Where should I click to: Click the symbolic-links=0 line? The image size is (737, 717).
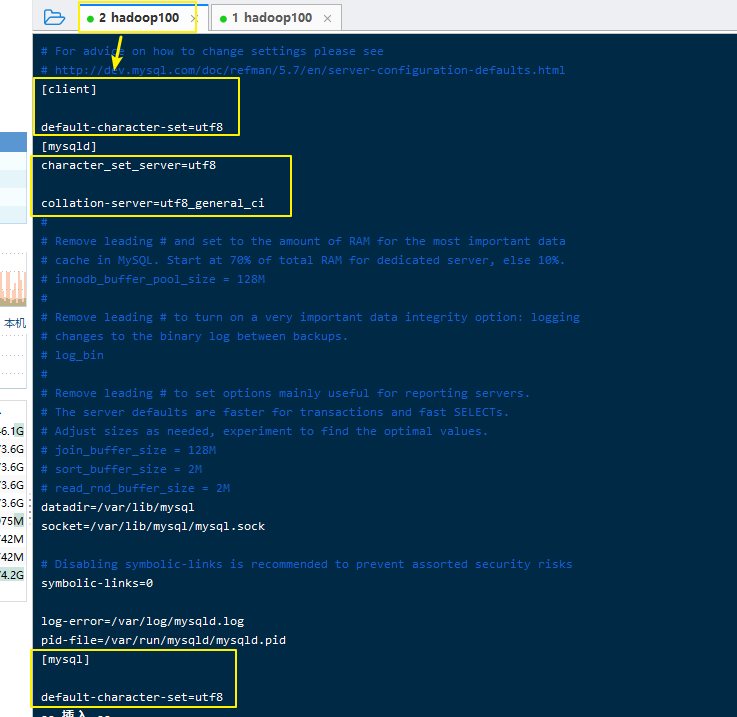pos(97,583)
